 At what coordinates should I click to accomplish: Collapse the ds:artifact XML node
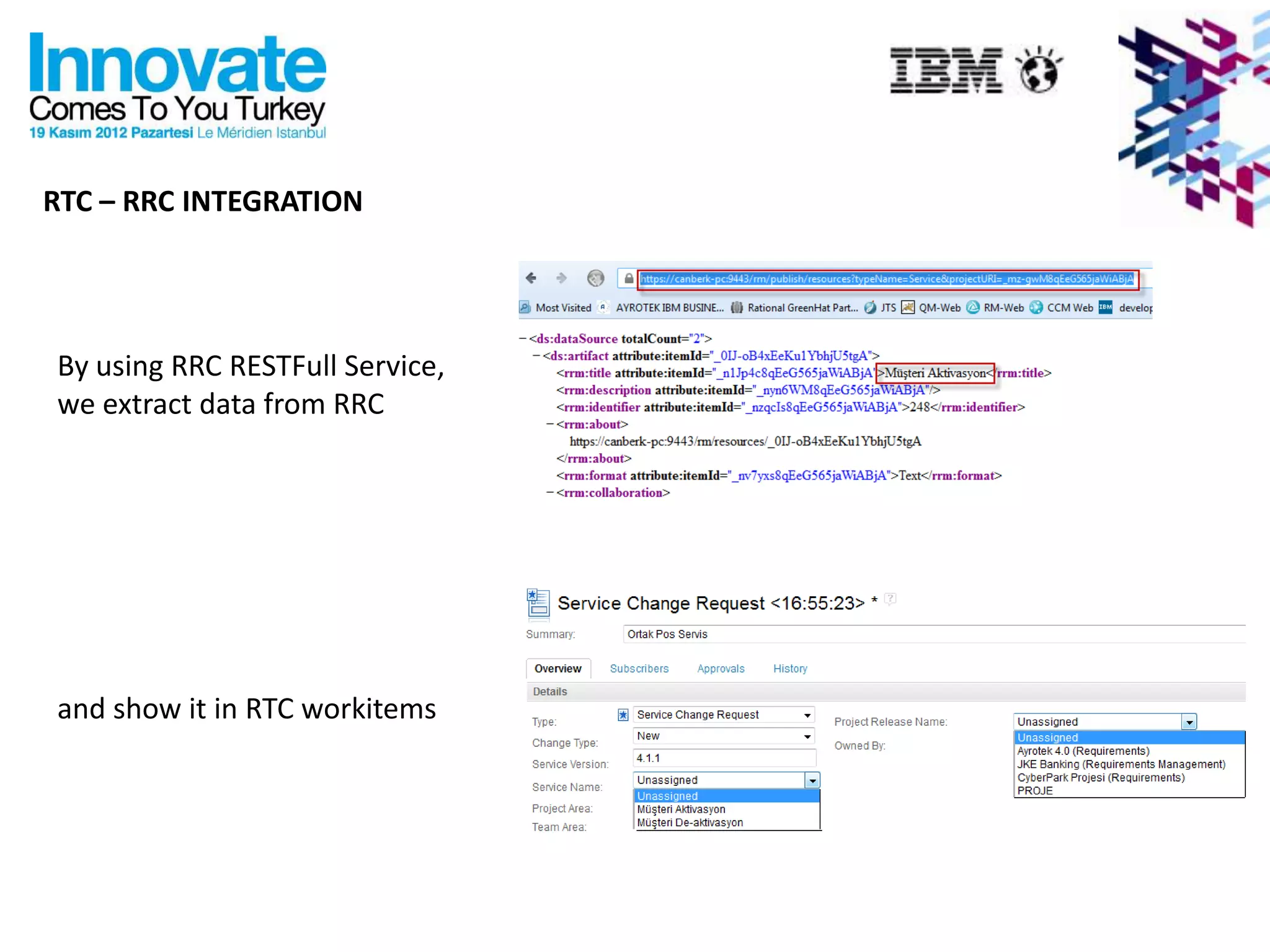click(536, 356)
